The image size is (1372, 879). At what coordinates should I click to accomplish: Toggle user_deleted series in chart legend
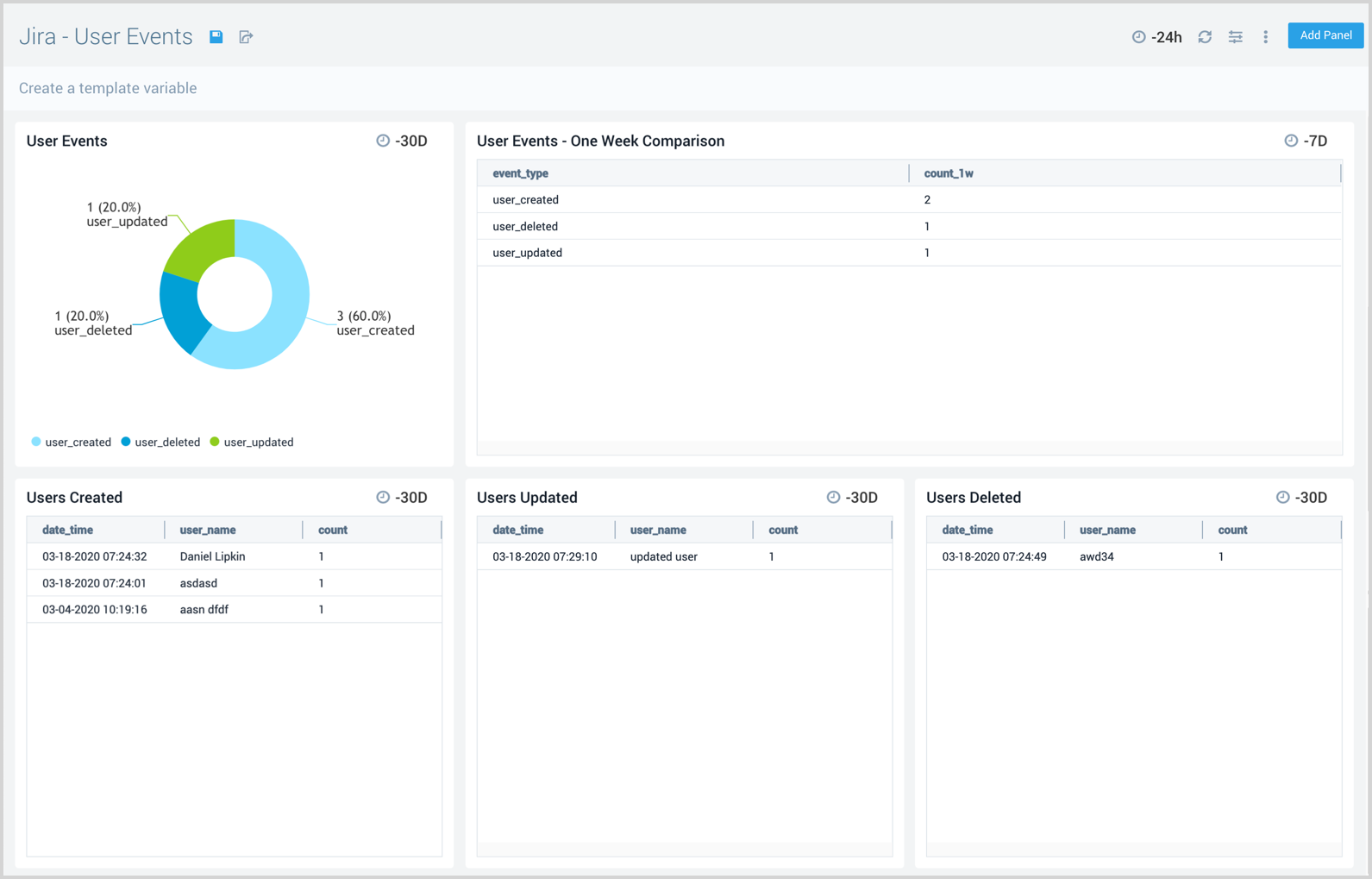[161, 442]
